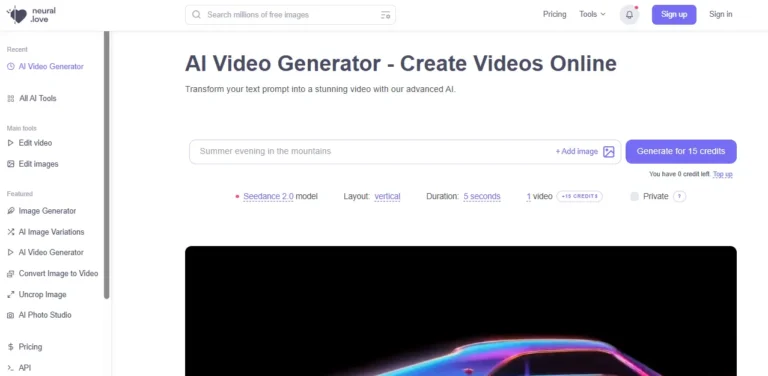The width and height of the screenshot is (768, 376).
Task: Click the sidebar vertical scrollbar
Action: point(106,164)
